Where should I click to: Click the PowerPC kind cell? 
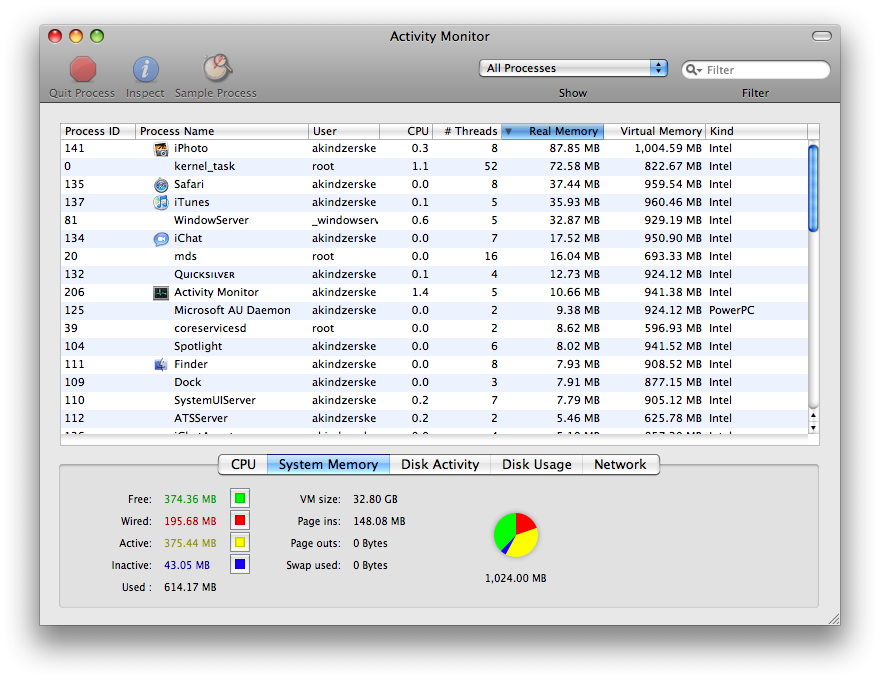[x=731, y=310]
